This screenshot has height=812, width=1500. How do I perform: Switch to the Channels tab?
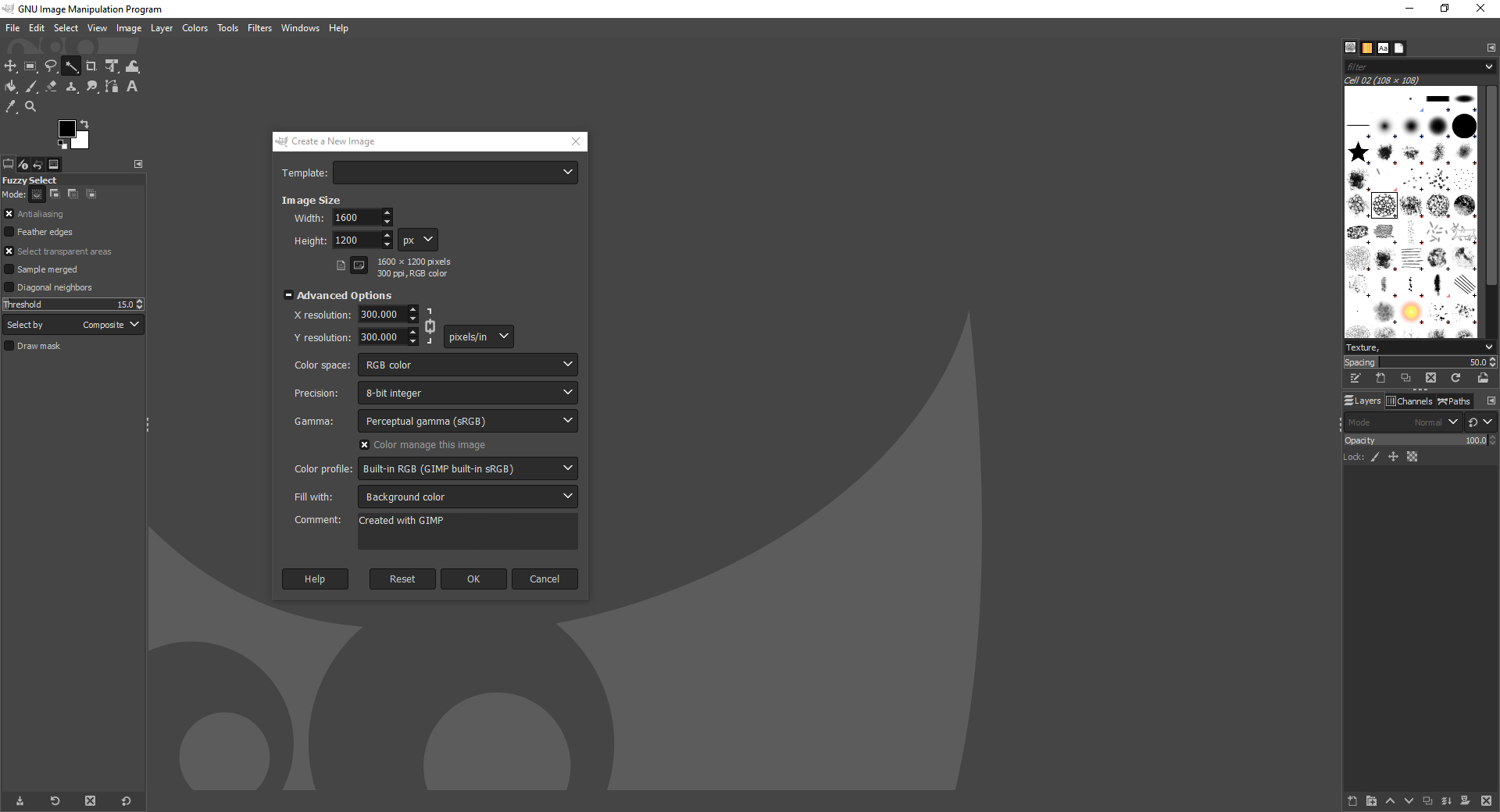pyautogui.click(x=1409, y=401)
